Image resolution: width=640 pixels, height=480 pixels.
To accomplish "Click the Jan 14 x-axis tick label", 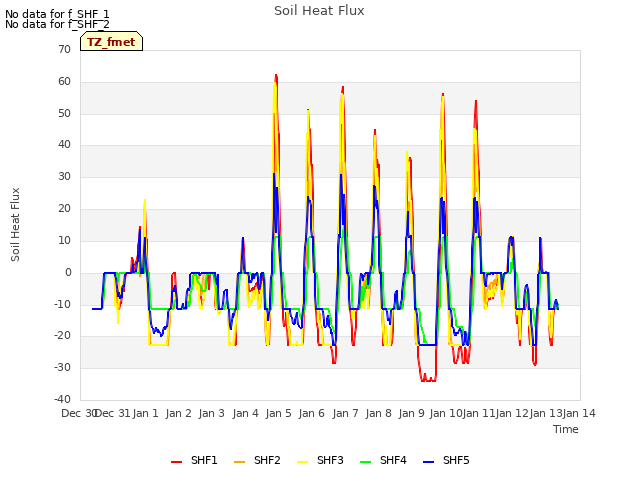I will (x=579, y=413).
